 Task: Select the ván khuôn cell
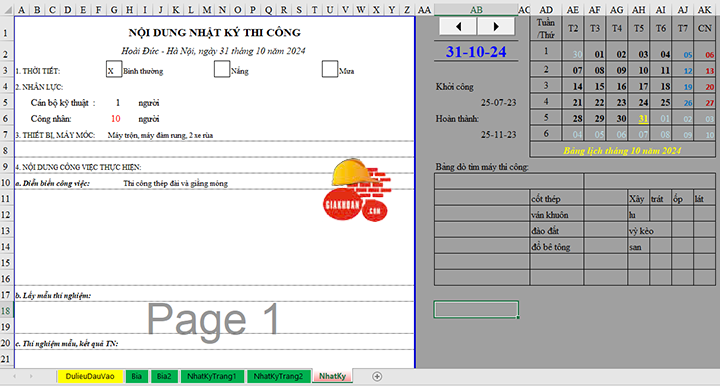(x=557, y=214)
